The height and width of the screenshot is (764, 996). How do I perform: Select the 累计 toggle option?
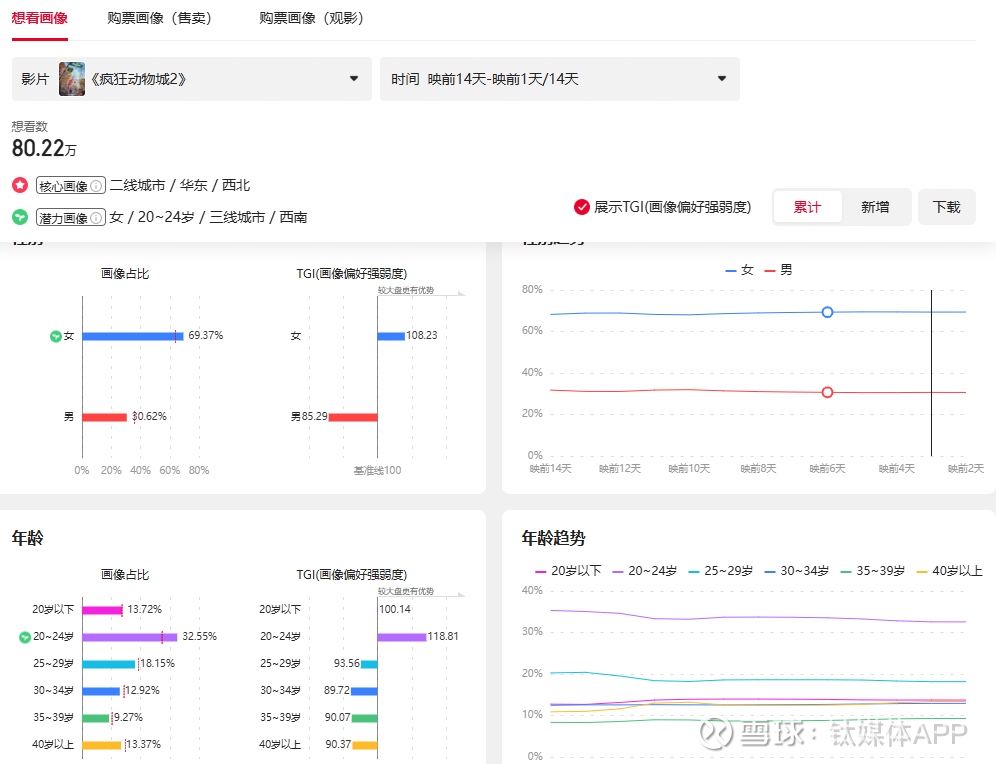coord(807,207)
